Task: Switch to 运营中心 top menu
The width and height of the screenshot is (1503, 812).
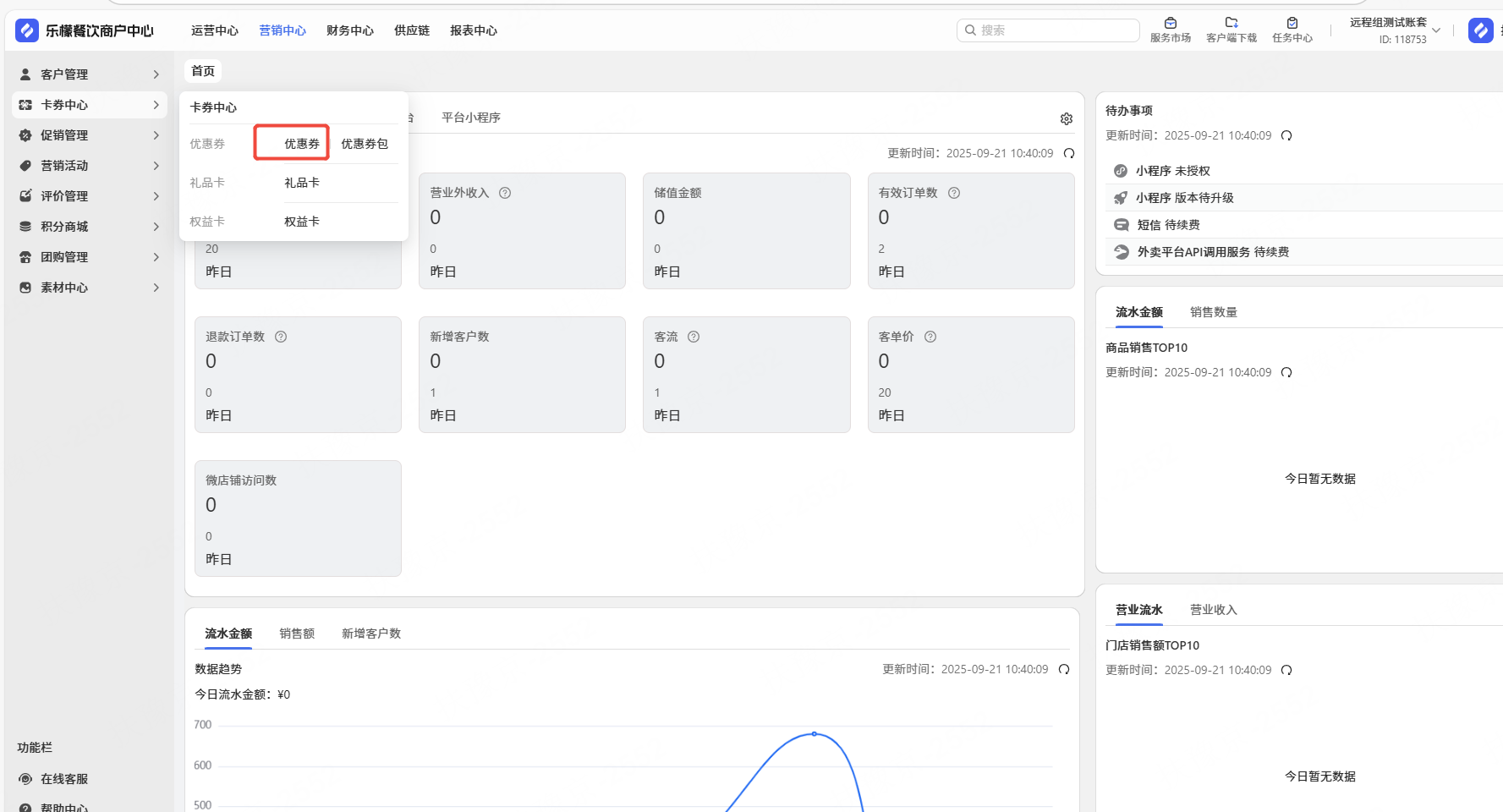Action: click(215, 30)
